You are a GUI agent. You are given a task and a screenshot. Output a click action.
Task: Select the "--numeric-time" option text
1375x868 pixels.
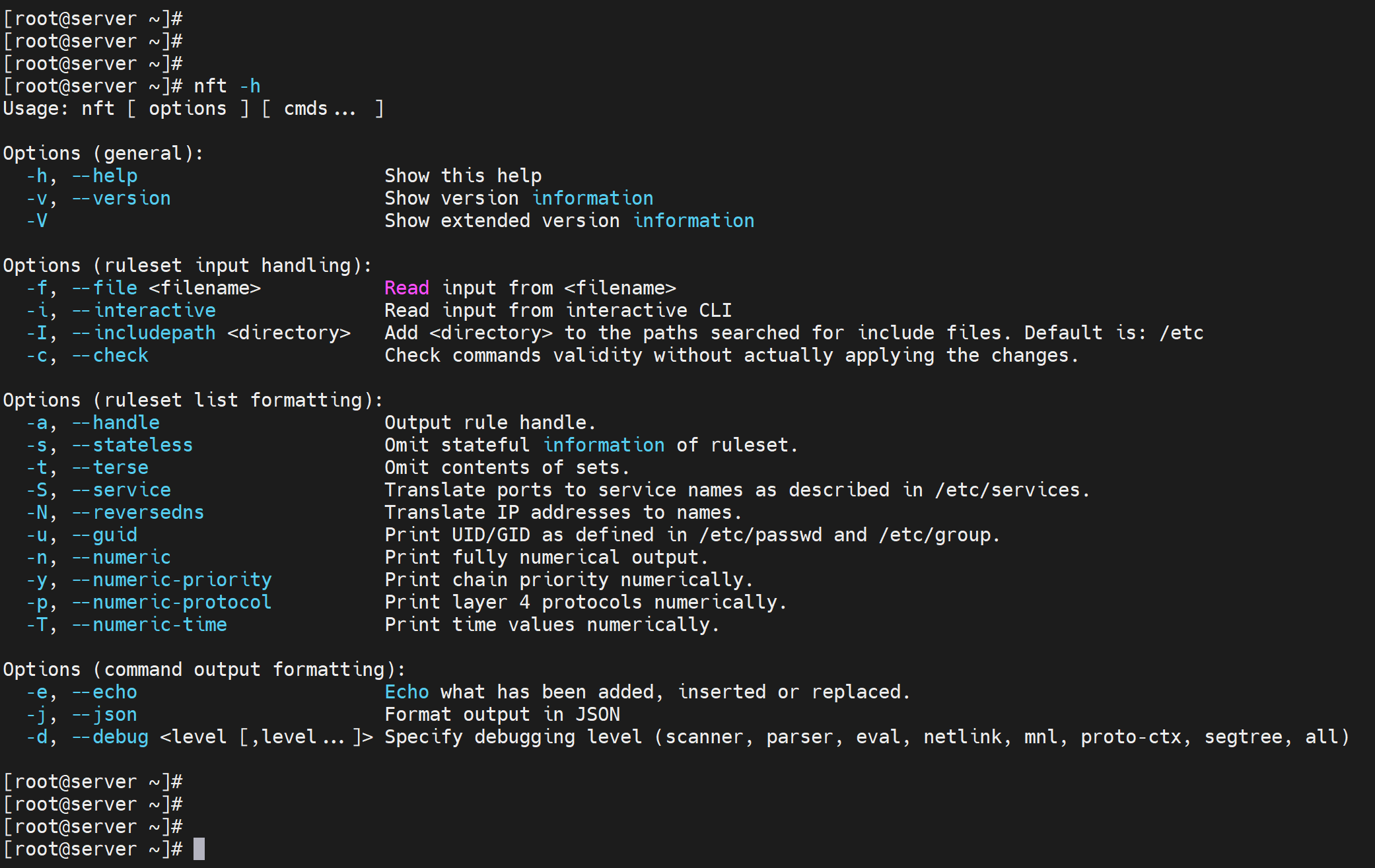[x=149, y=624]
